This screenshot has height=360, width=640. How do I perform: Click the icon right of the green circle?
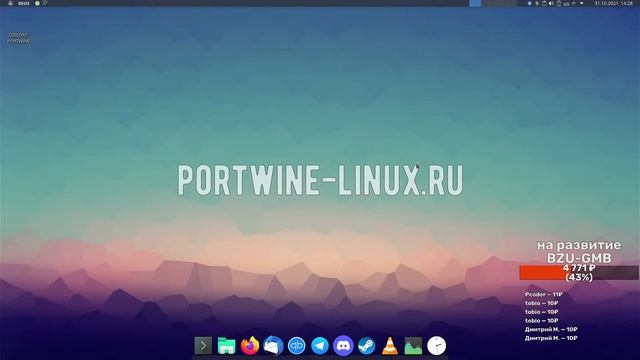pyautogui.click(x=45, y=3)
